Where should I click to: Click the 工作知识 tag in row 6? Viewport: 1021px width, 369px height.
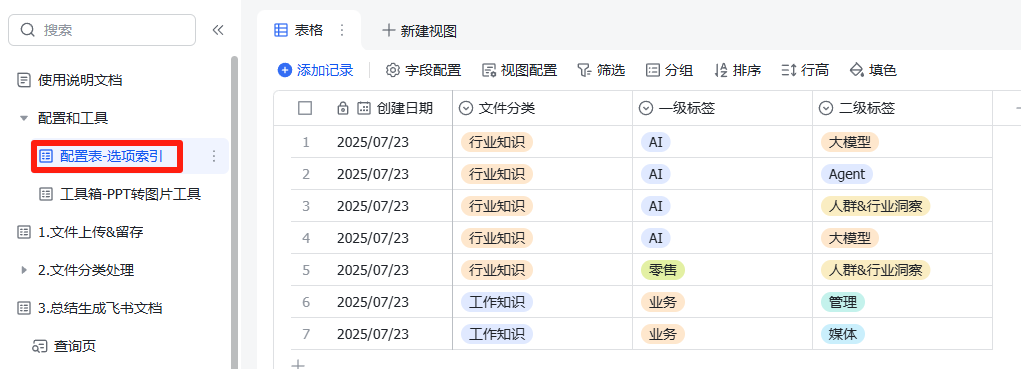click(497, 301)
